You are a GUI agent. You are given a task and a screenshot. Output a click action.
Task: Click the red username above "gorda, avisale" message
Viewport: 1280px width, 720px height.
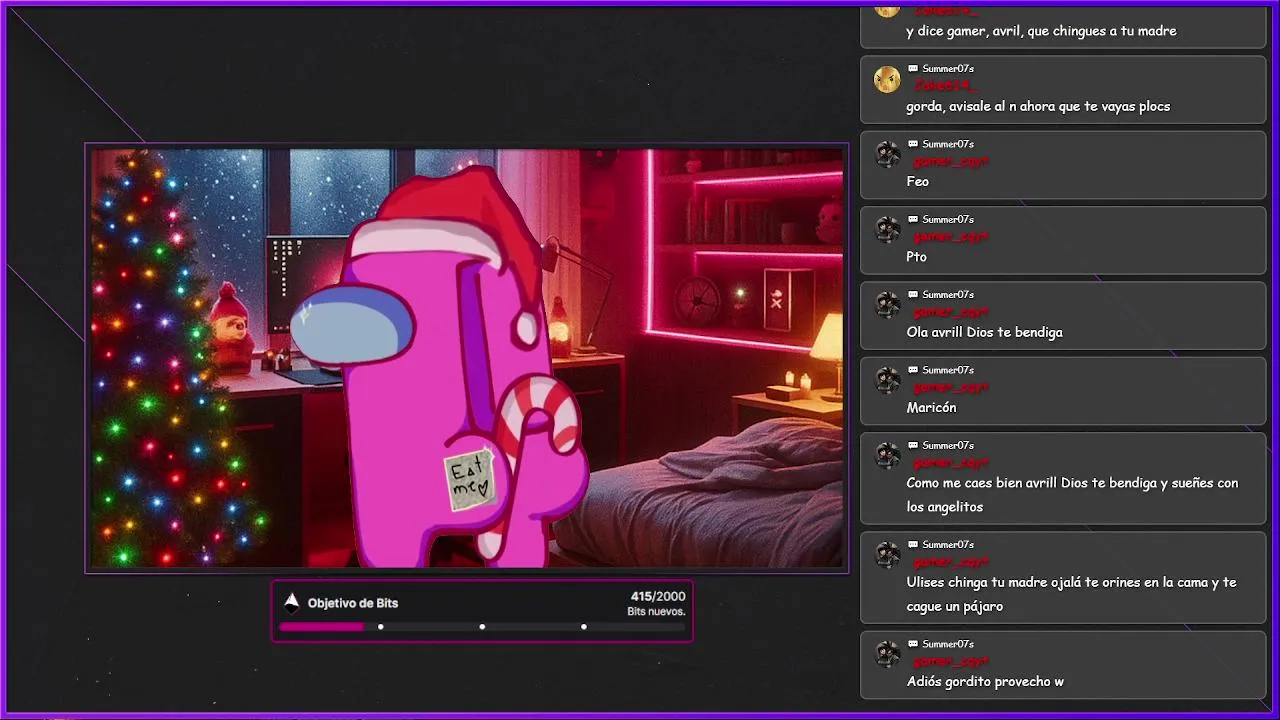click(945, 86)
